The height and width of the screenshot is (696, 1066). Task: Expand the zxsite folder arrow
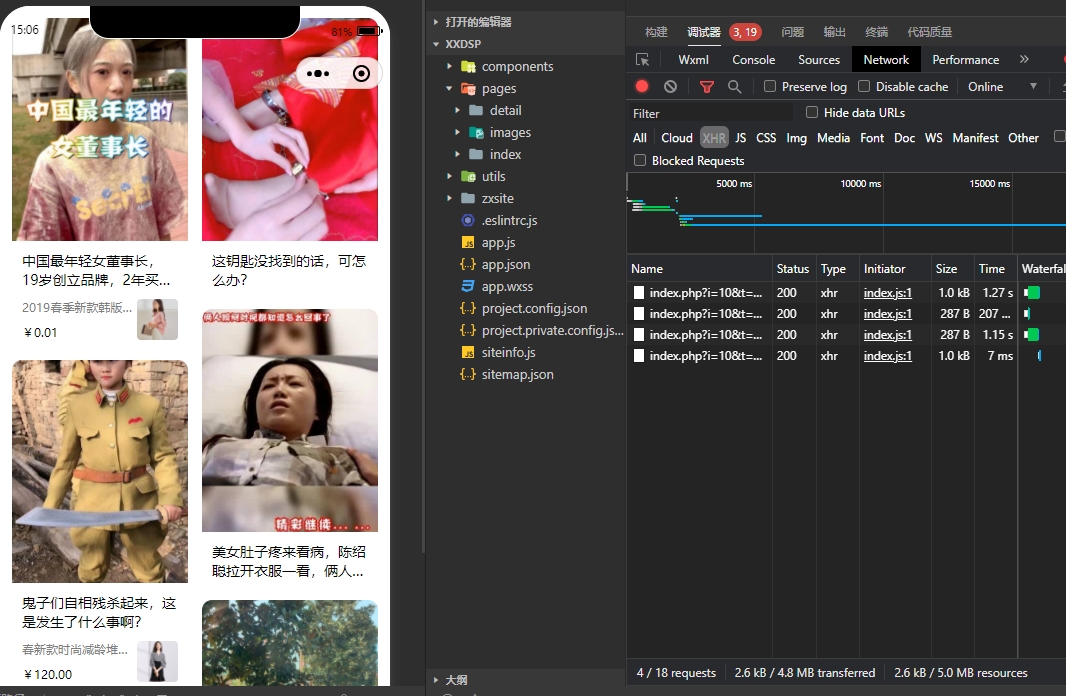pos(449,198)
